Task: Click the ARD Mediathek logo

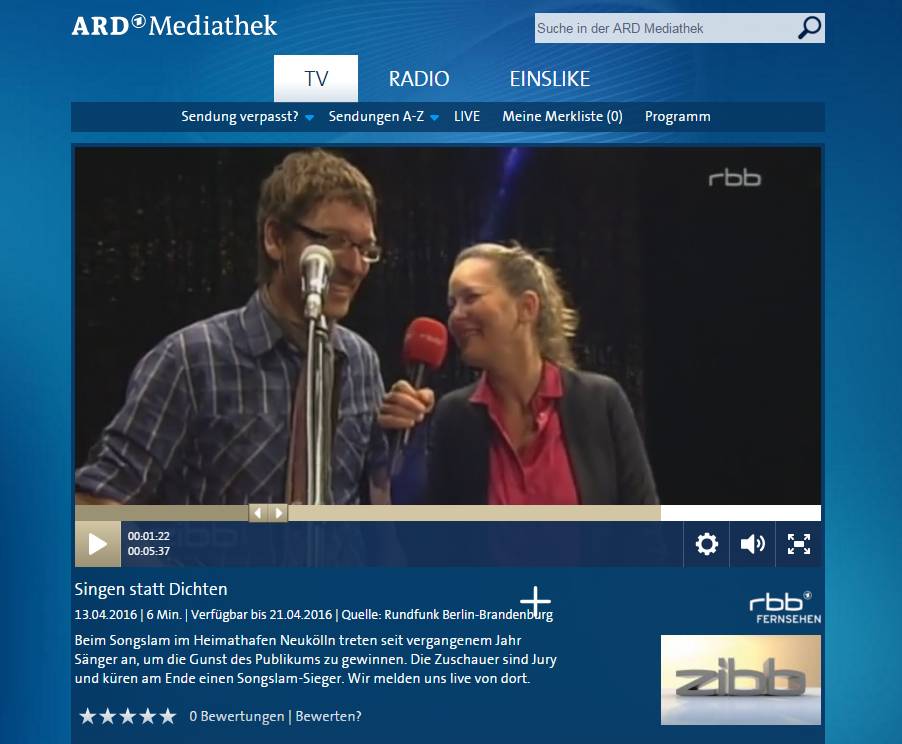Action: pyautogui.click(x=174, y=26)
